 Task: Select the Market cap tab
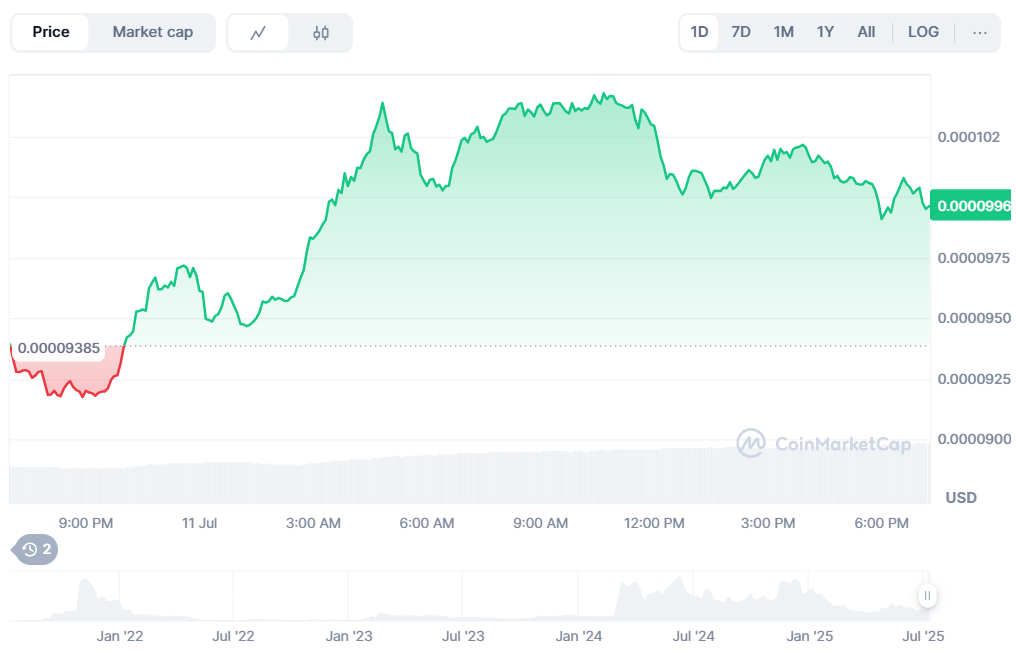(152, 32)
